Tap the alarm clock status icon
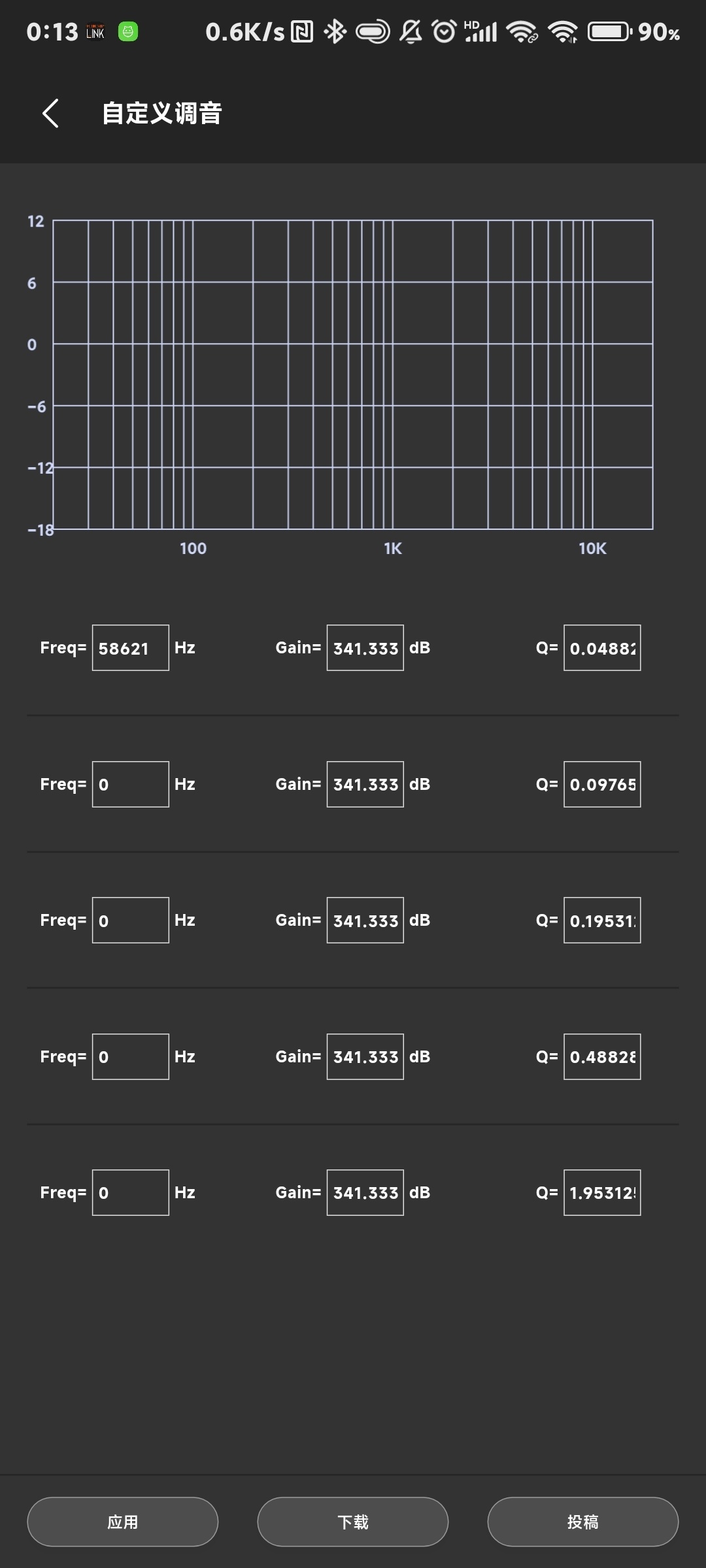Screen dimensions: 706x1568 click(445, 31)
